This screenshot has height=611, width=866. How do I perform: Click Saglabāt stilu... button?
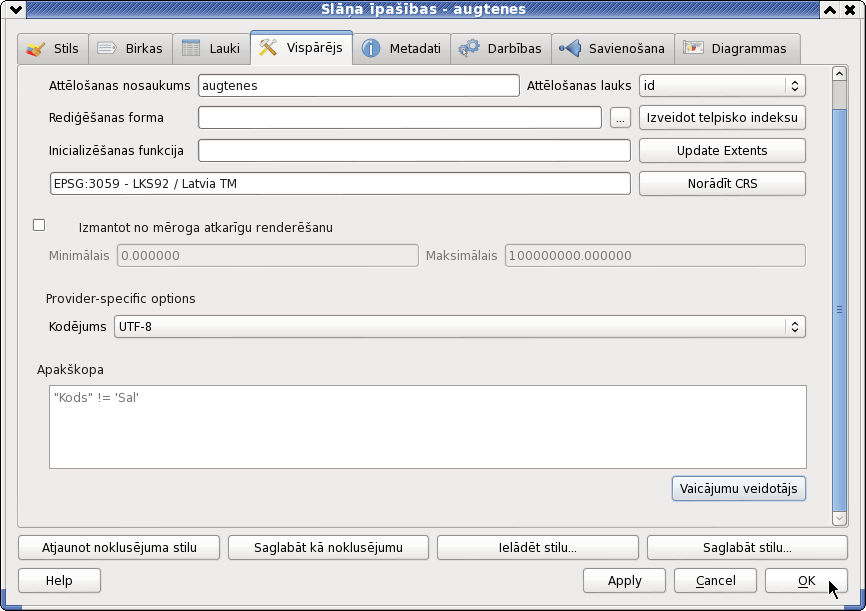pos(747,547)
